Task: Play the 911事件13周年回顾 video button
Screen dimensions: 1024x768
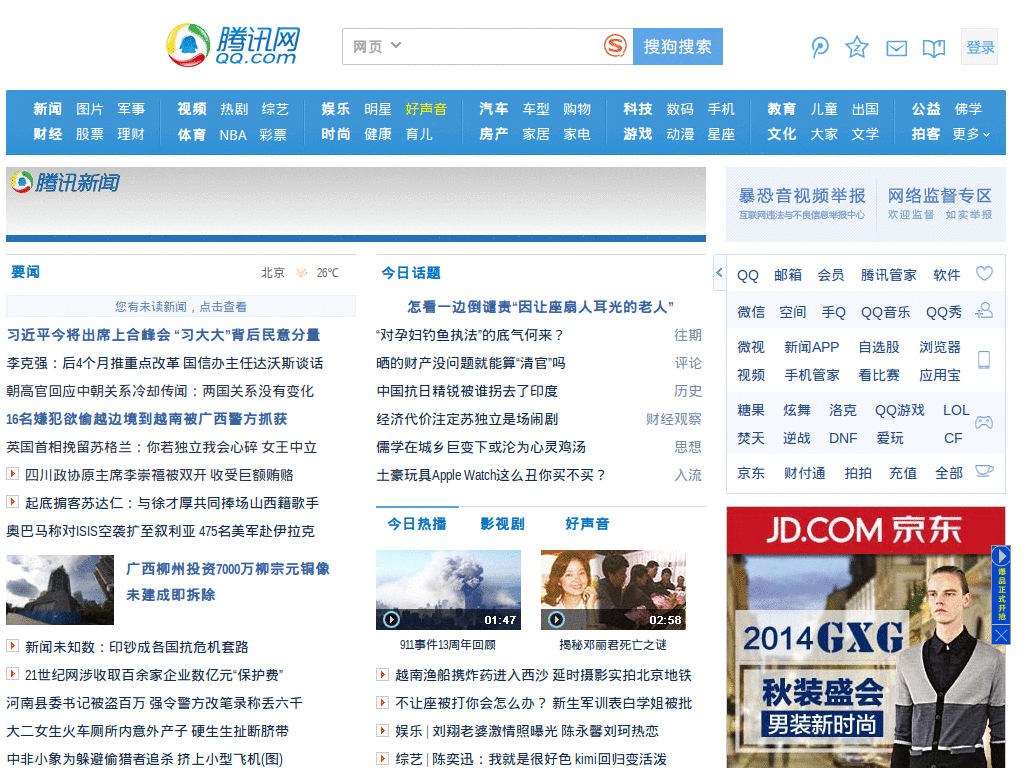Action: click(x=391, y=619)
